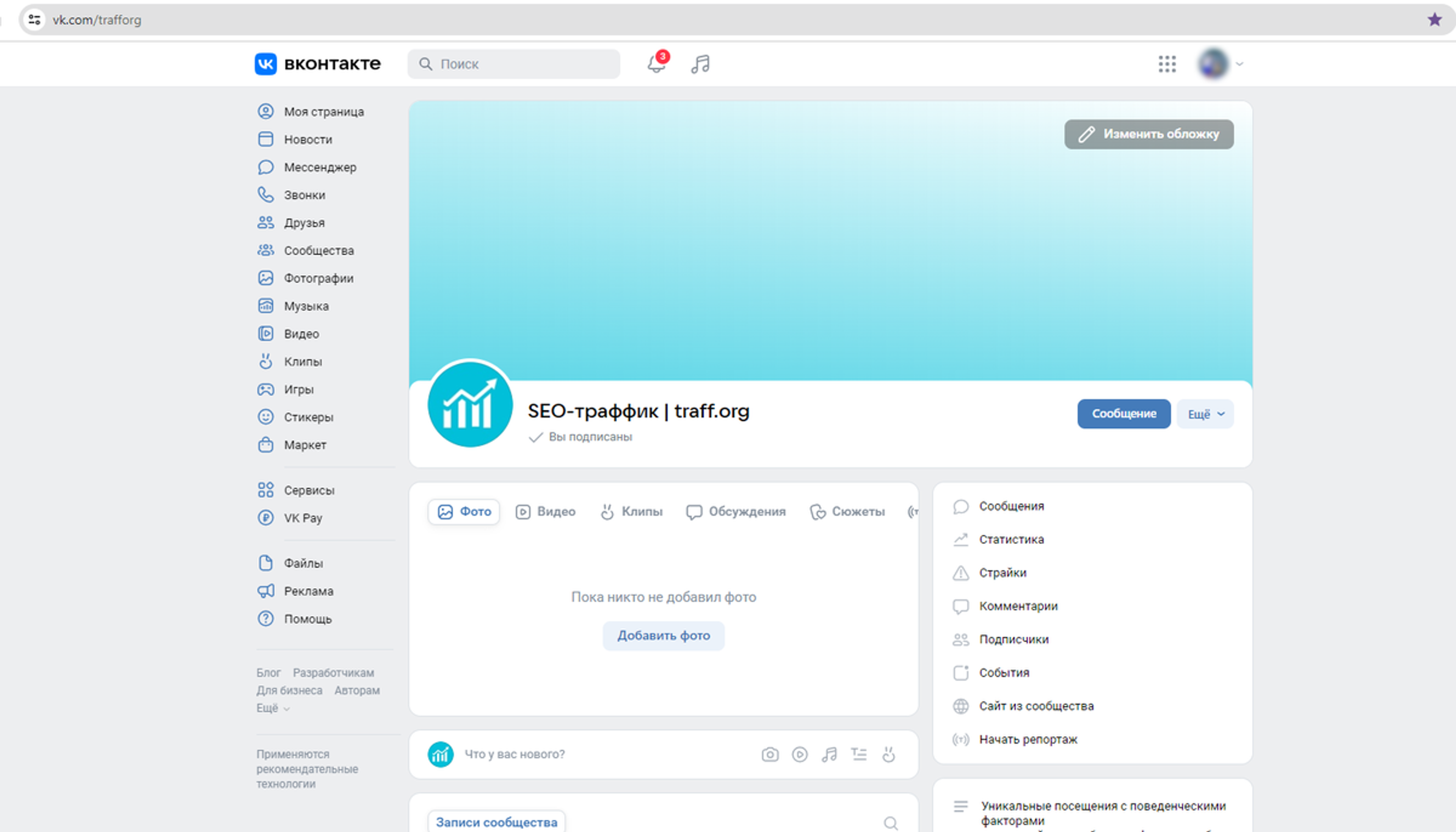Screen dimensions: 1456x832
Task: Click the small avatar in post composer
Action: (x=441, y=754)
